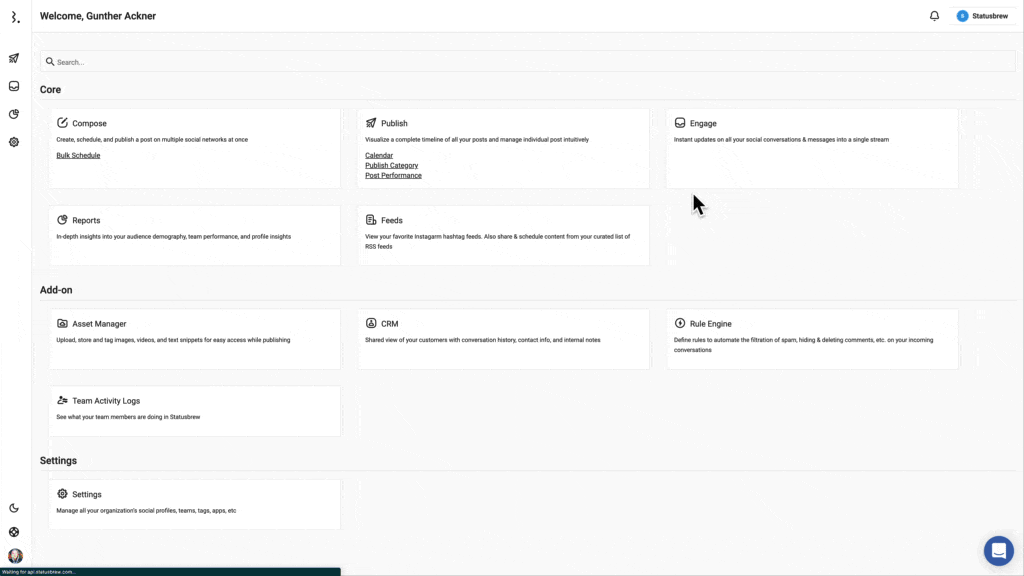The image size is (1024, 576).
Task: Open the Post Performance link
Action: pos(393,176)
